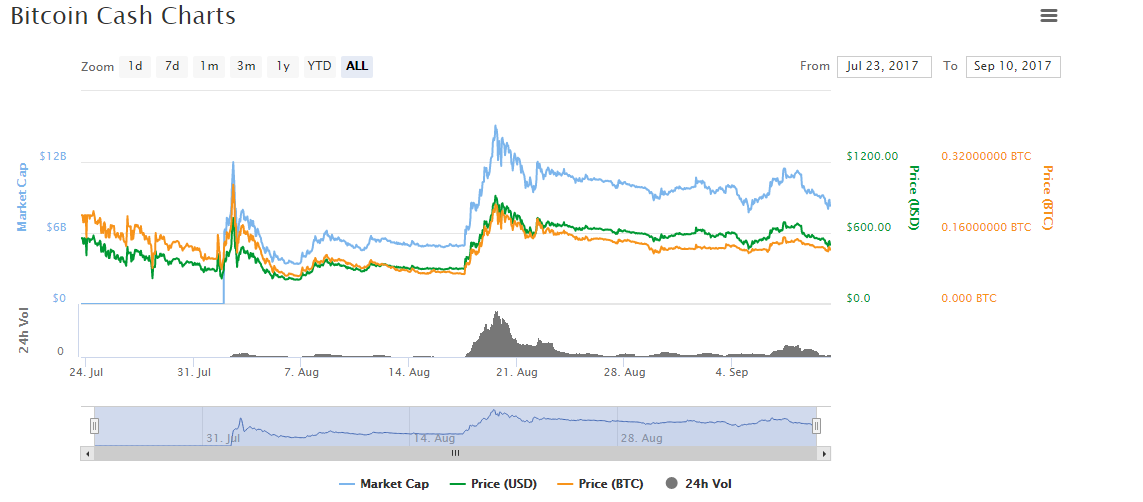Click the 7. Aug date tick label
The image size is (1143, 502).
[x=301, y=372]
